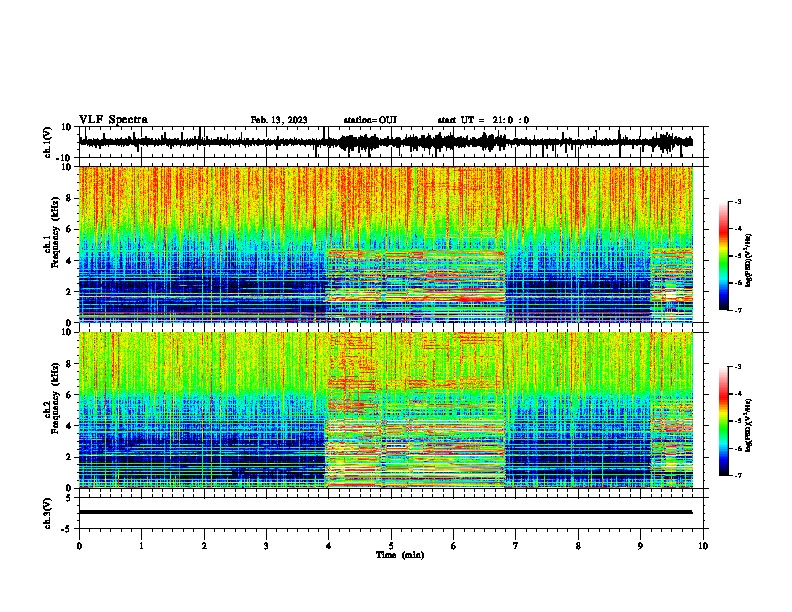Viewport: 792px width, 612px height.
Task: Click the ch.3 flat black trace
Action: pos(385,512)
